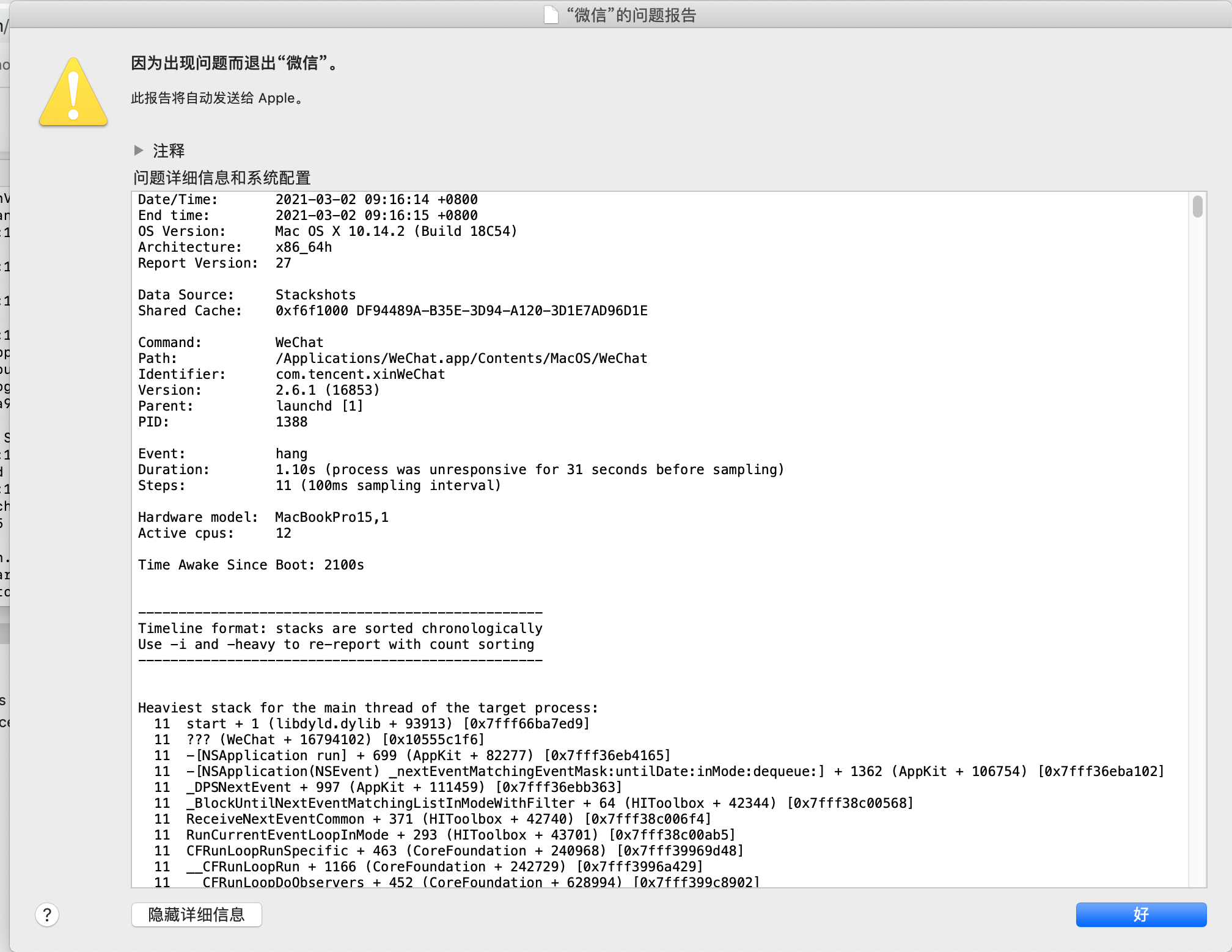This screenshot has width=1232, height=952.
Task: Click the help question mark button
Action: pos(47,915)
